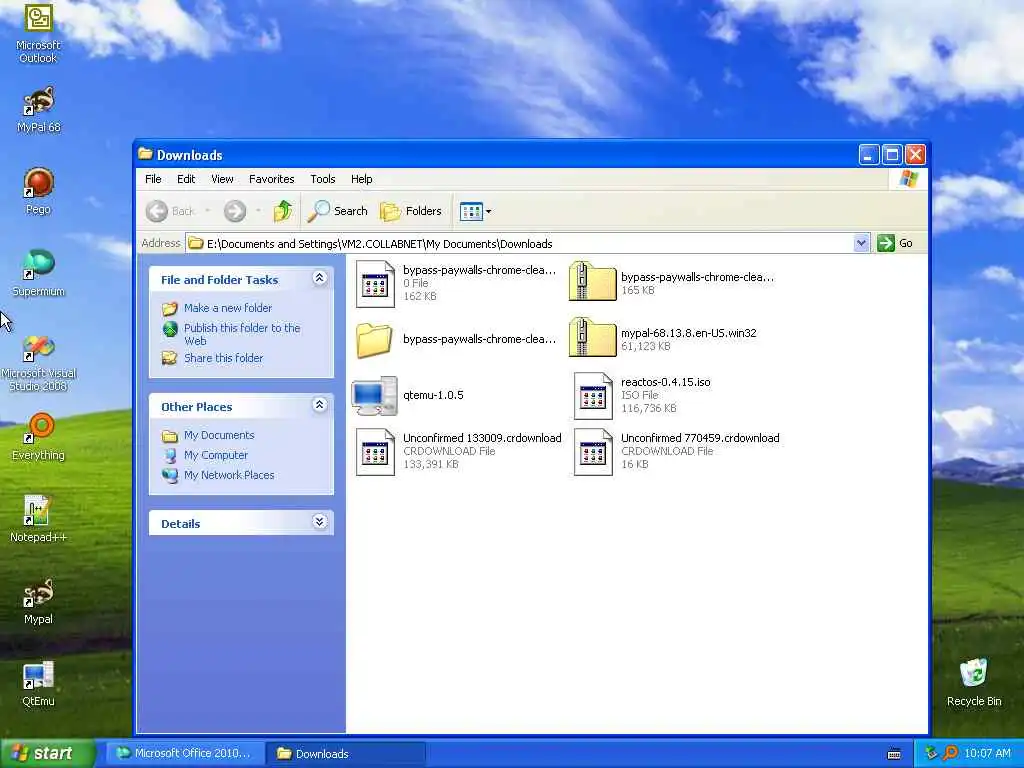Click the orange magnifier tray icon

point(950,753)
